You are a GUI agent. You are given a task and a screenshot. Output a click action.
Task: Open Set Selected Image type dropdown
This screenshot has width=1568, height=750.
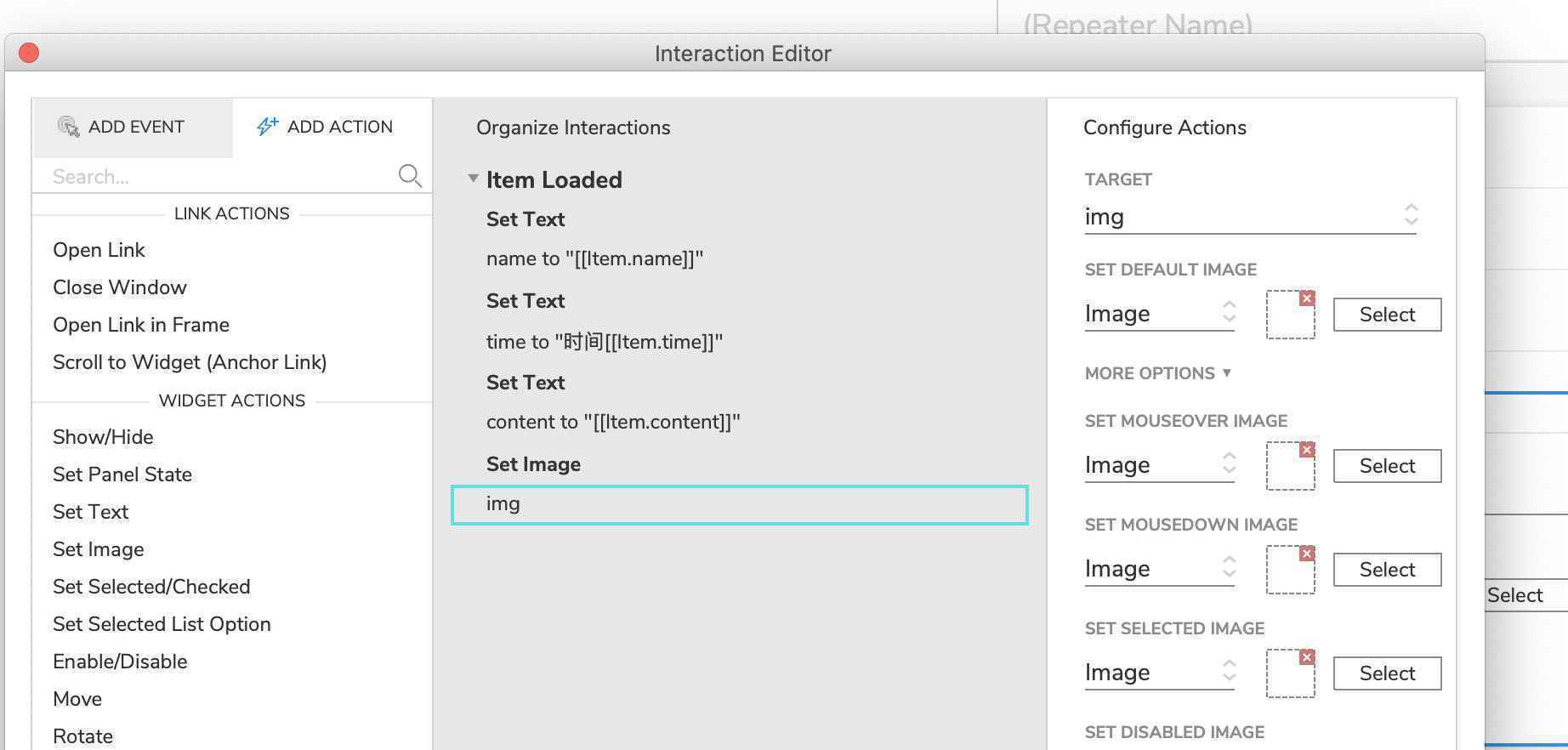click(x=1159, y=673)
